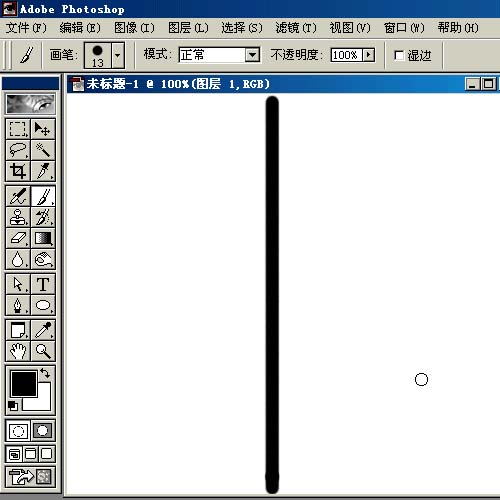500x500 pixels.
Task: Open the 文件(F) menu
Action: point(26,28)
